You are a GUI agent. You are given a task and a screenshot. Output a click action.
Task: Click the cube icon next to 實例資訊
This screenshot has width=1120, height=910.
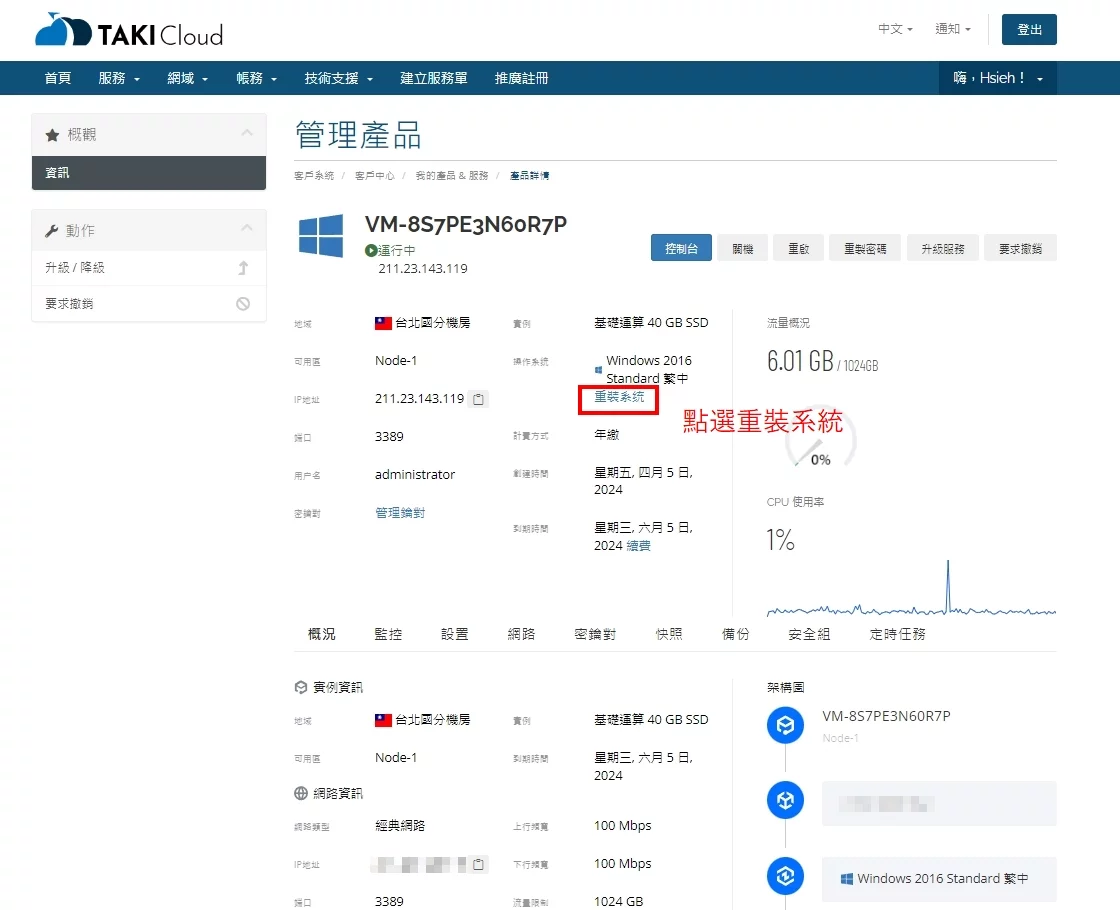point(301,687)
